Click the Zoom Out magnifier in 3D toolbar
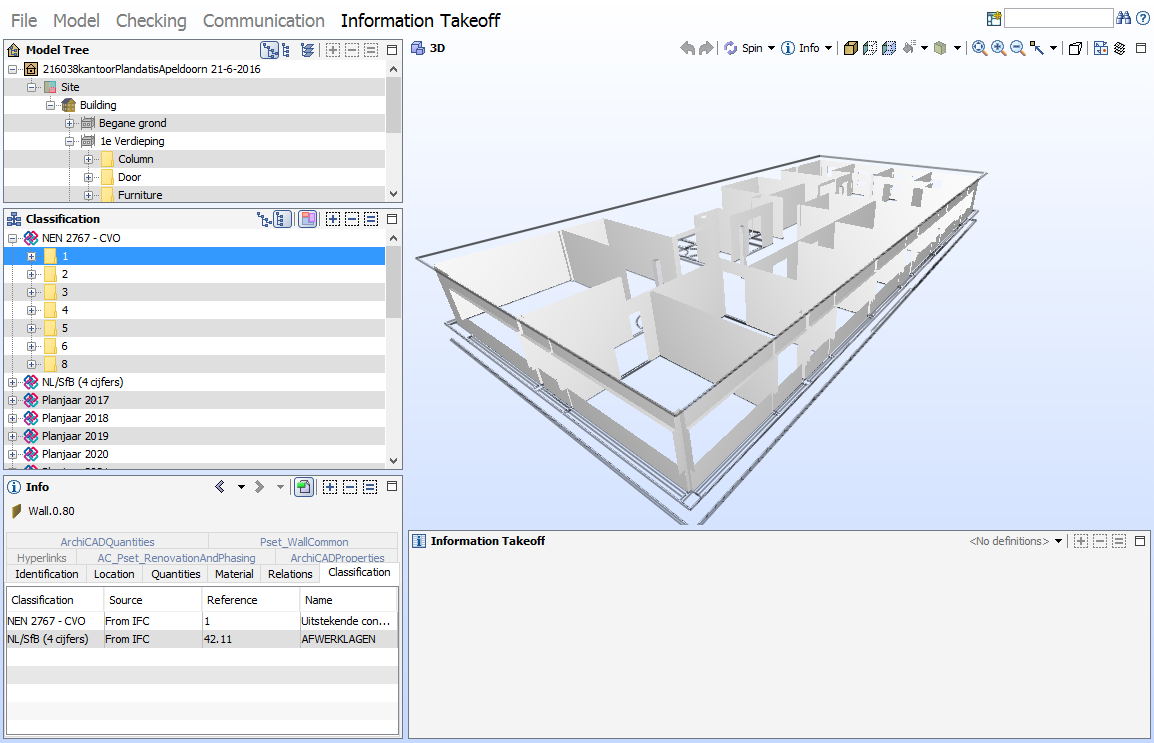 coord(1017,48)
